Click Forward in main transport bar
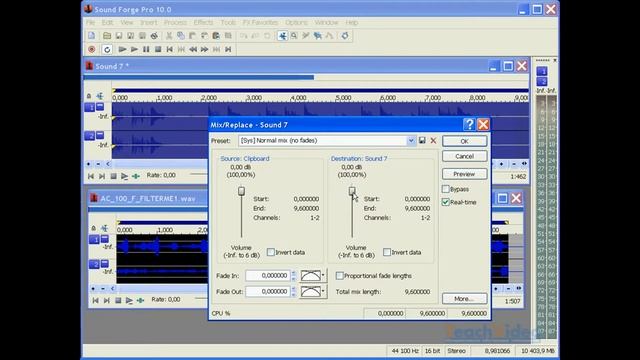Image resolution: width=640 pixels, height=360 pixels. [204, 49]
